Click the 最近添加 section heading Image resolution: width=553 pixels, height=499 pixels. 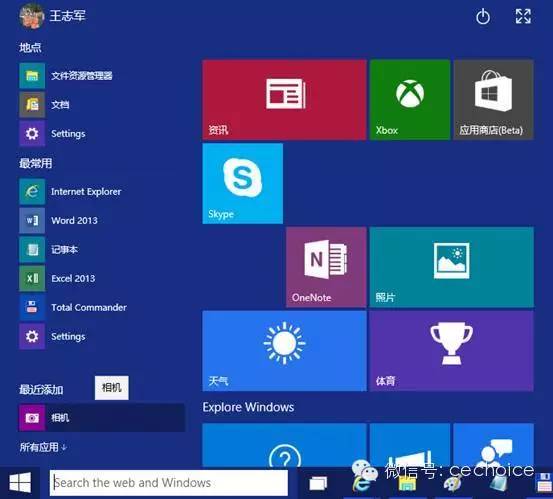pos(41,390)
